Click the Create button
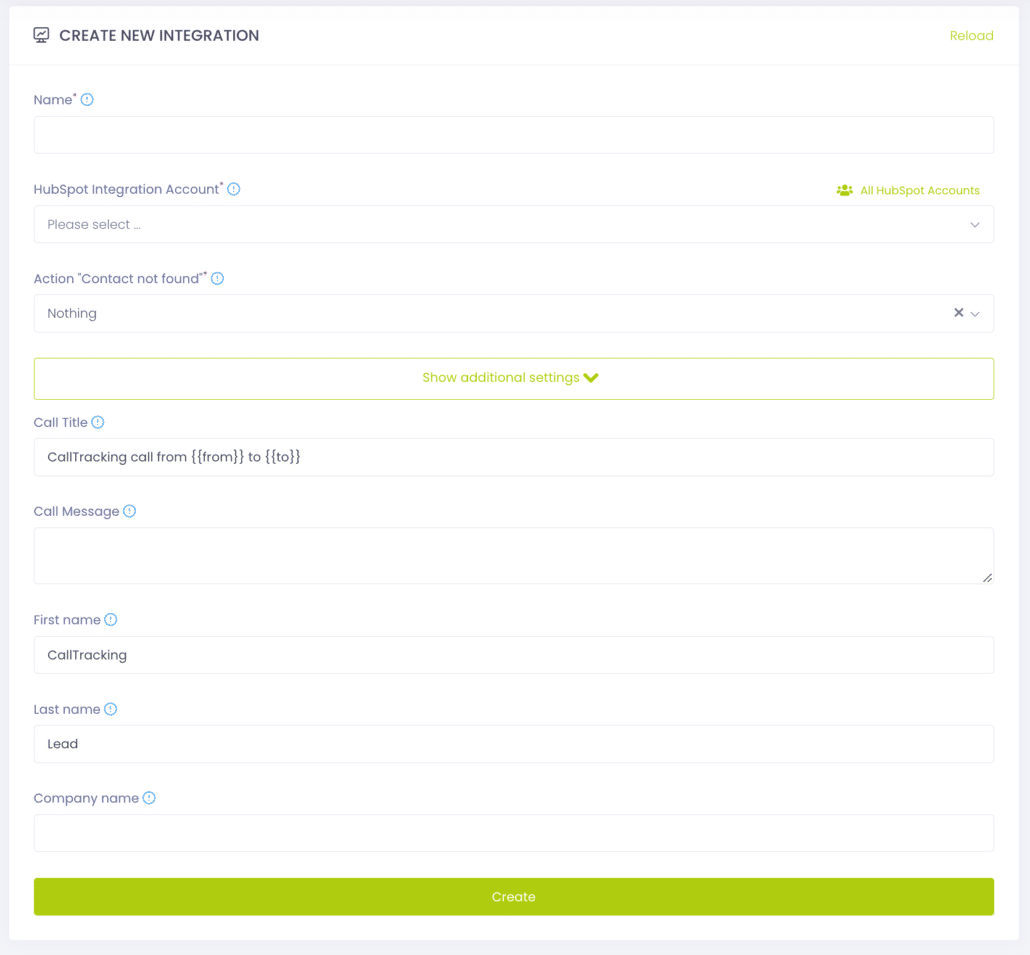The image size is (1030, 955). coord(514,897)
